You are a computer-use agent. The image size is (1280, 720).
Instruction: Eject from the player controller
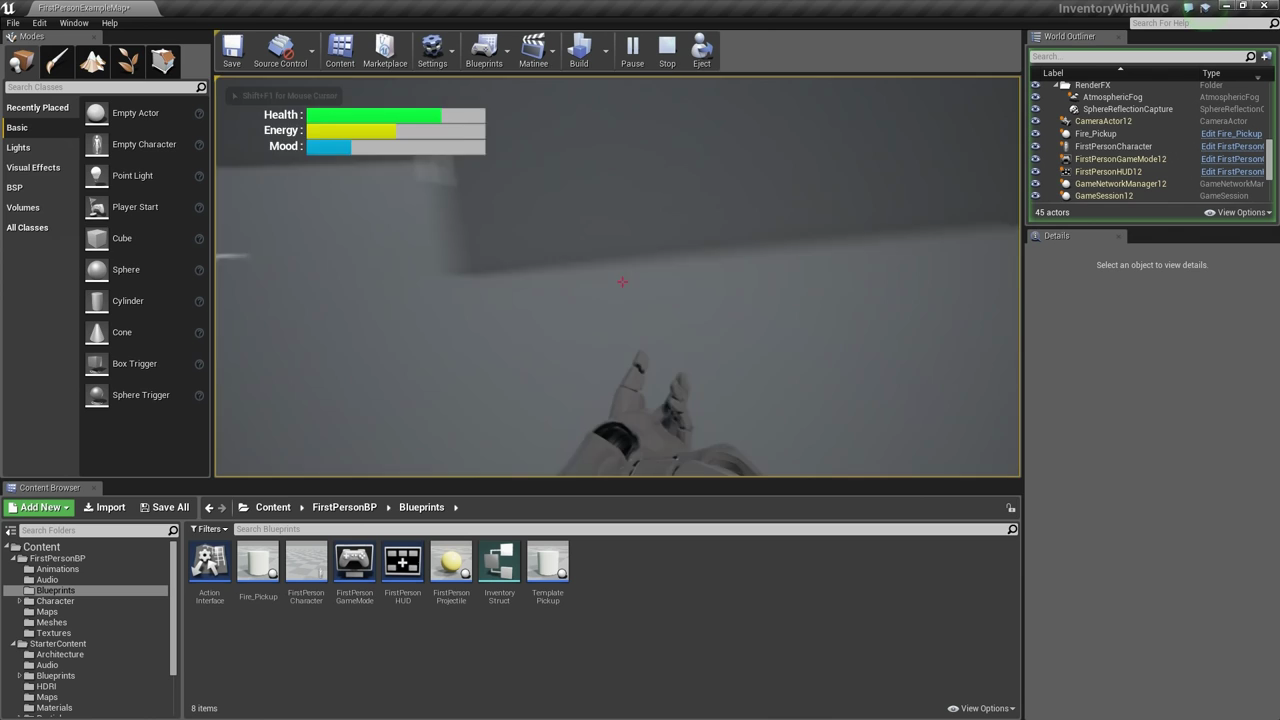tap(702, 50)
